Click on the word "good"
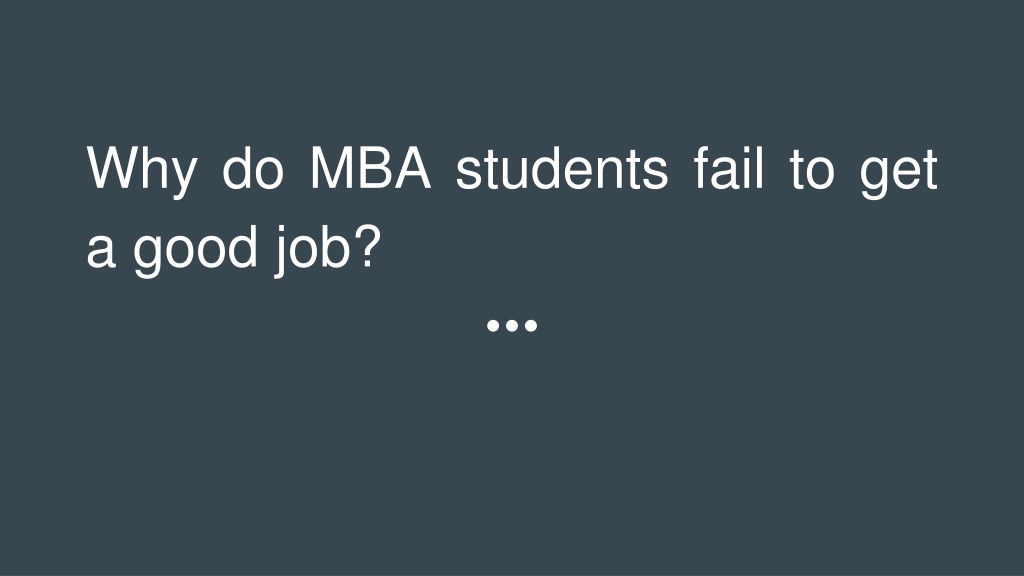The width and height of the screenshot is (1024, 576). [x=195, y=249]
